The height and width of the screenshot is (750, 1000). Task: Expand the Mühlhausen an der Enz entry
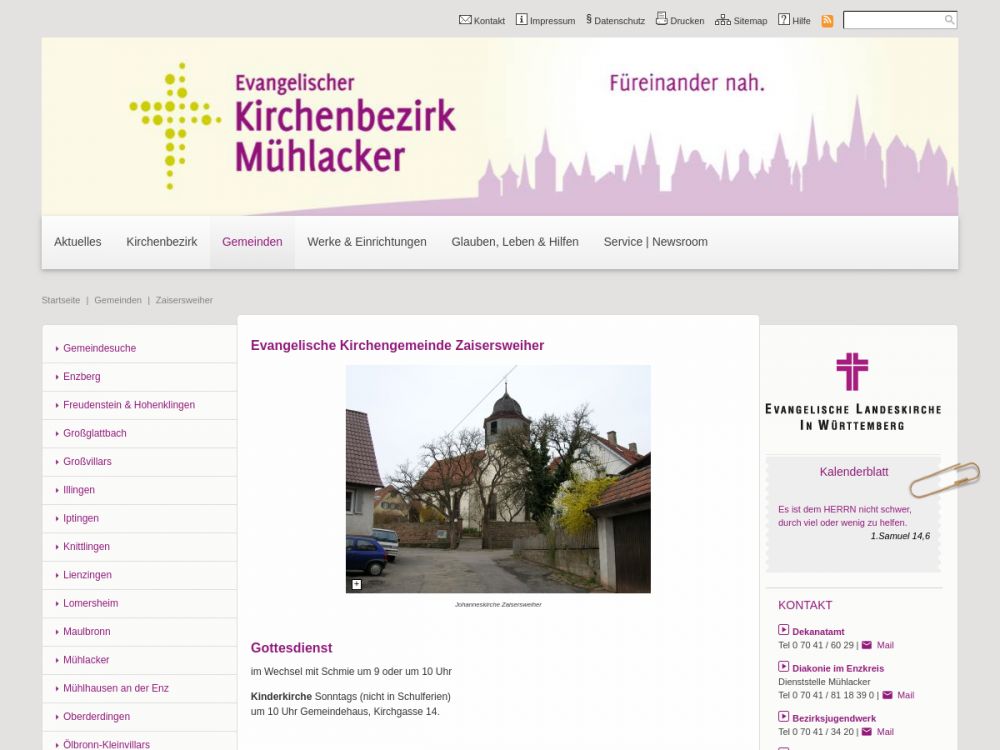(x=115, y=688)
